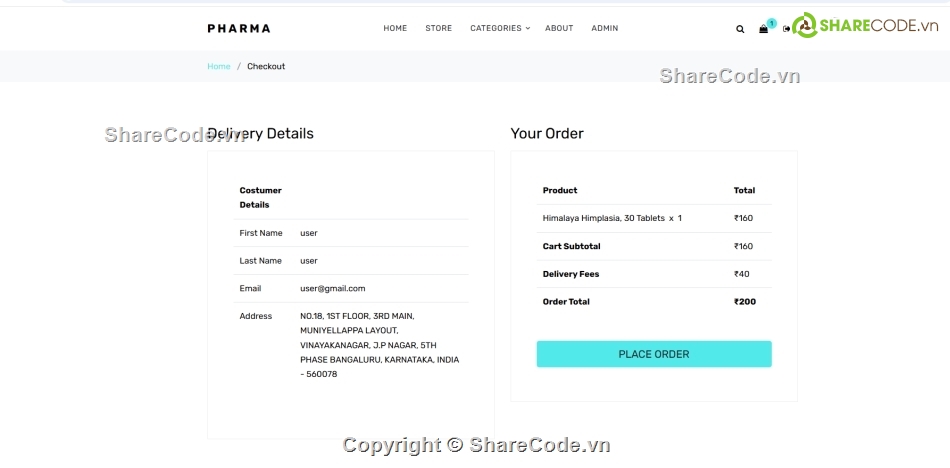Open the Store nav item
Viewport: 950px width, 468px height.
click(x=438, y=28)
